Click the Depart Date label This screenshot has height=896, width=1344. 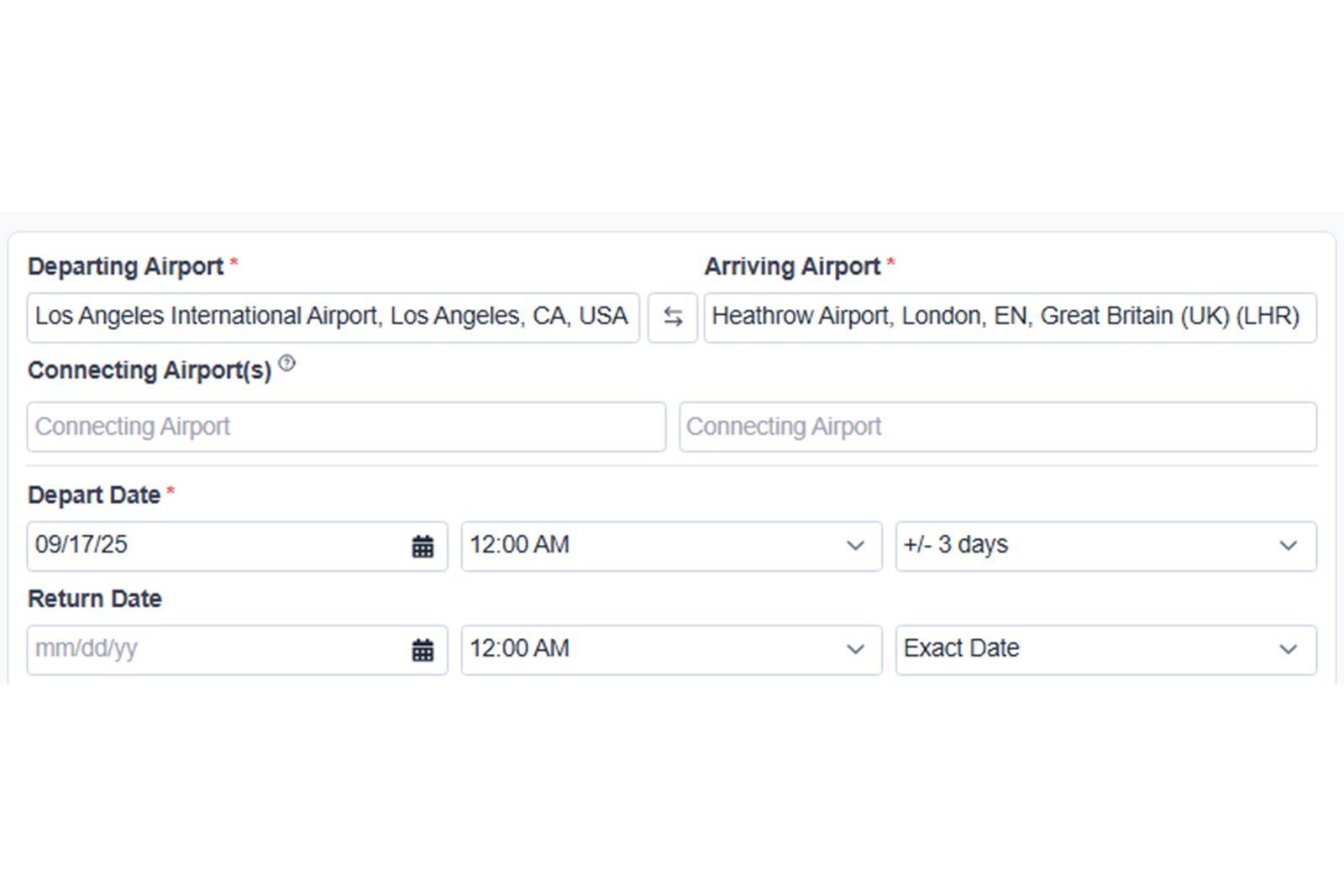93,495
